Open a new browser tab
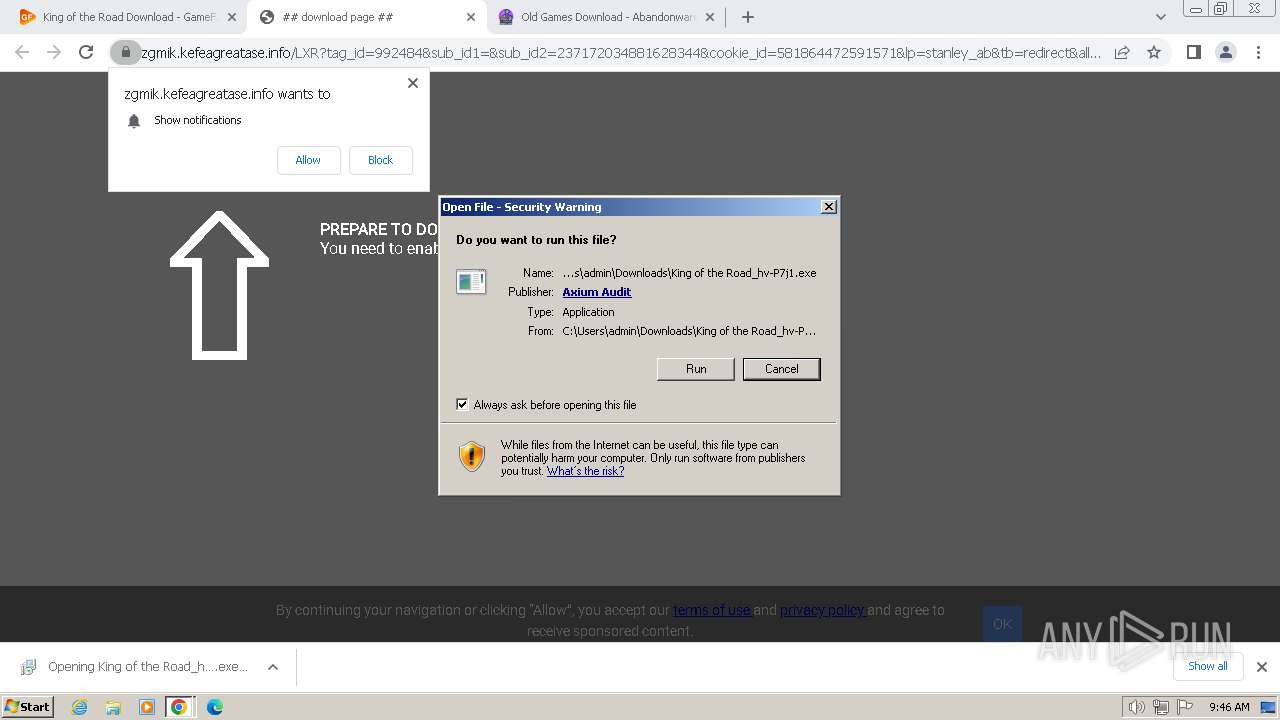This screenshot has height=720, width=1280. pyautogui.click(x=747, y=17)
